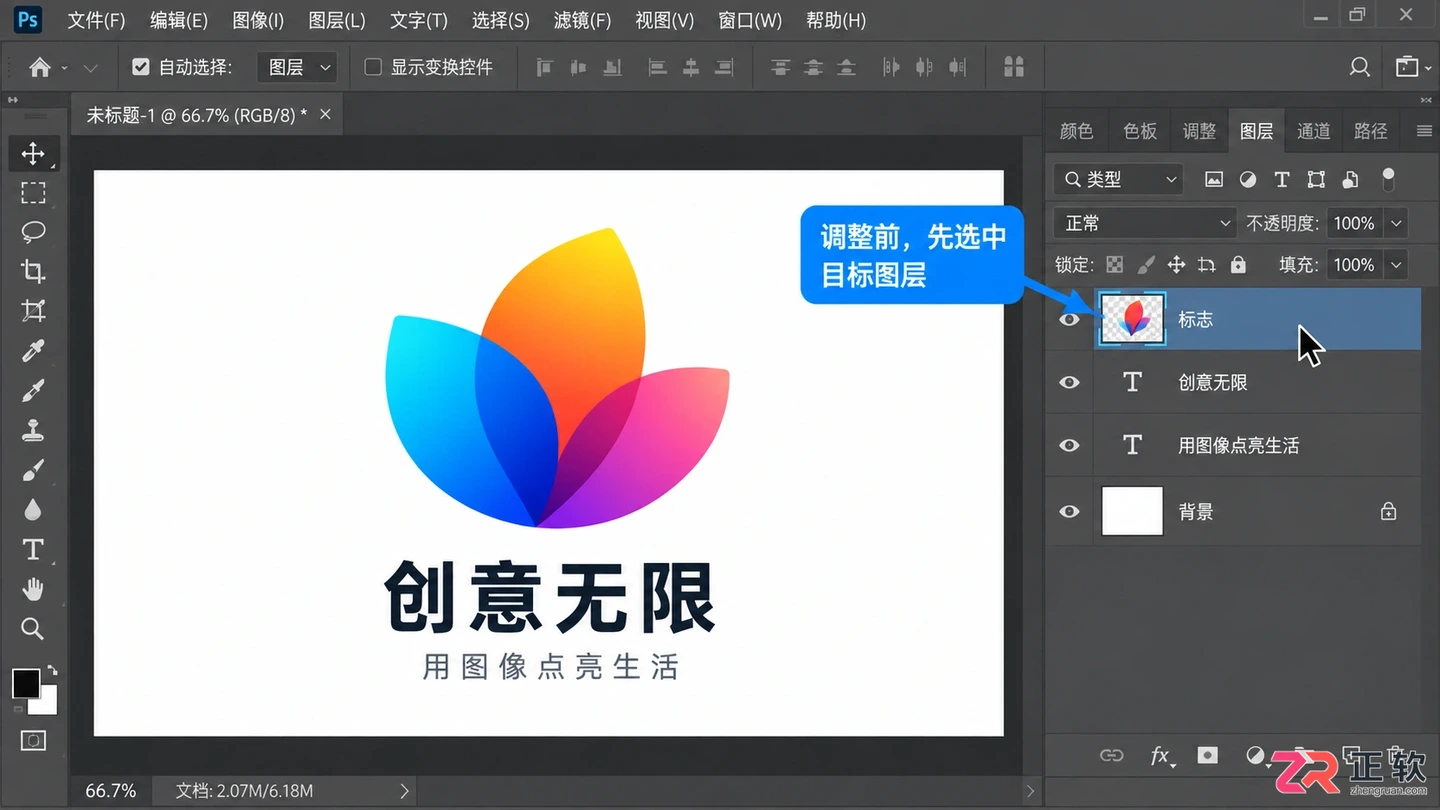Viewport: 1440px width, 810px height.
Task: Filter layers by pixel layer type
Action: (1214, 180)
